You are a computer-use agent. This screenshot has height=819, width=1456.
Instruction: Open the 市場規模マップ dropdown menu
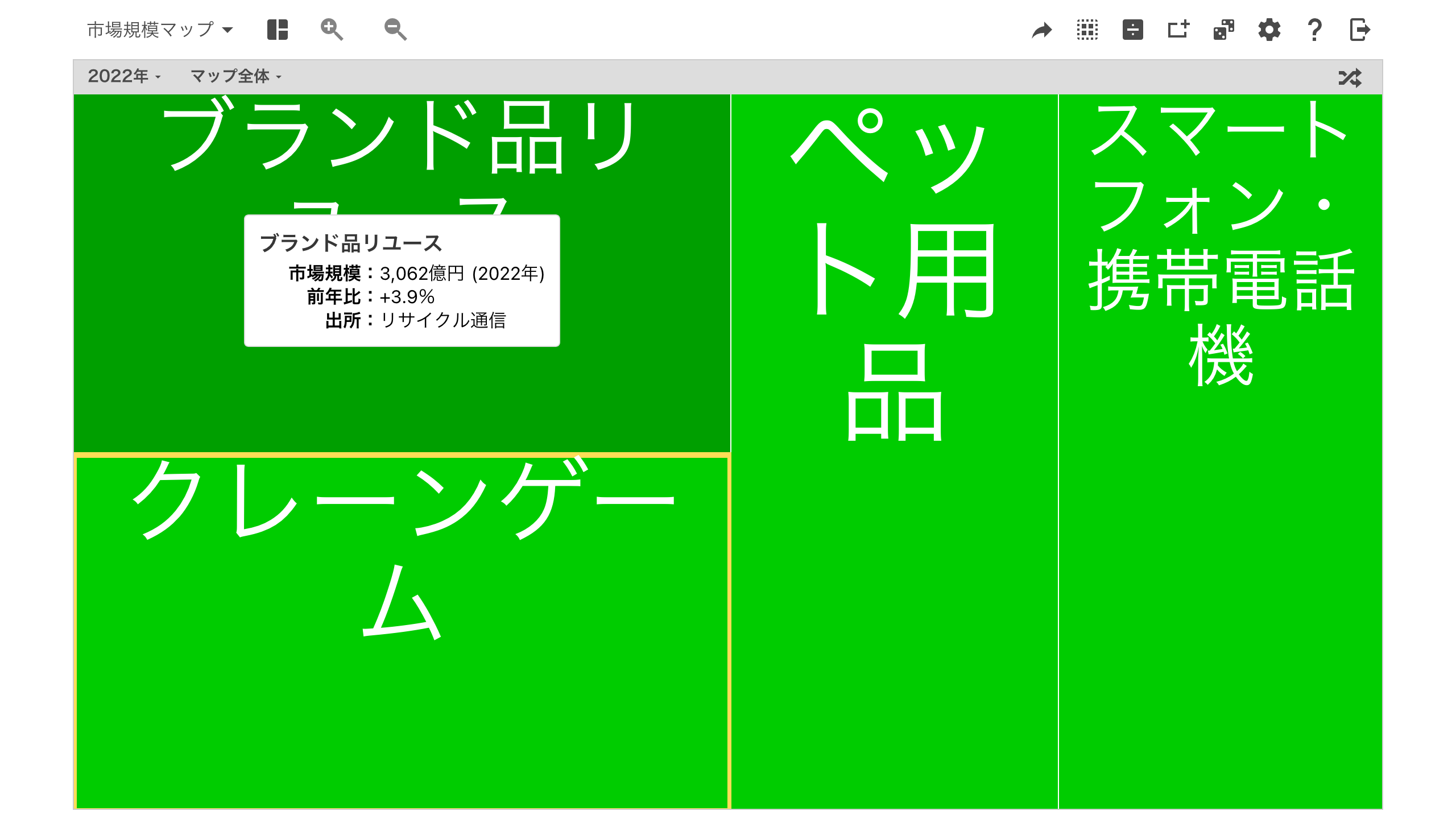(x=160, y=30)
